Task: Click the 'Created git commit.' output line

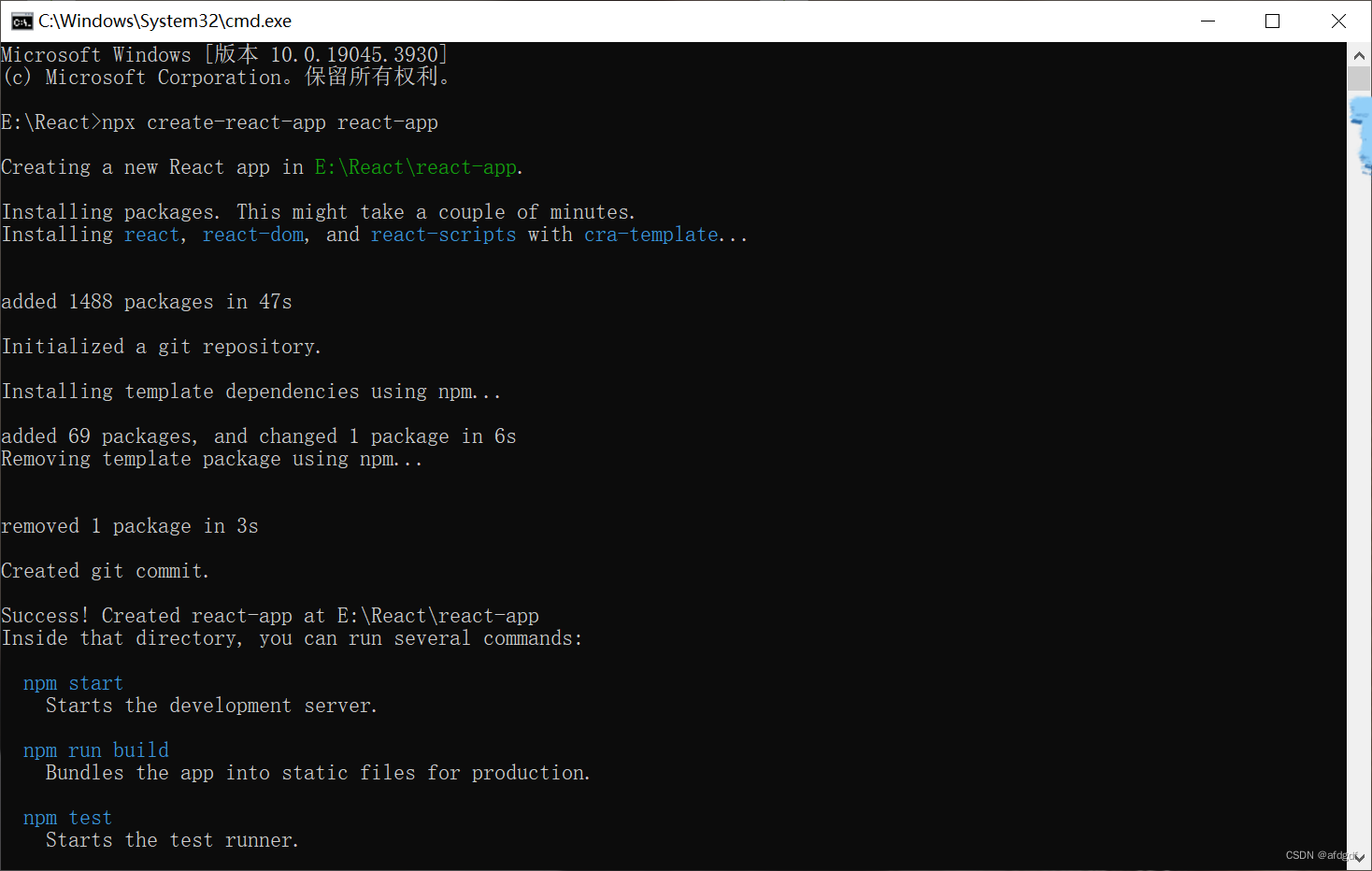Action: click(x=104, y=570)
